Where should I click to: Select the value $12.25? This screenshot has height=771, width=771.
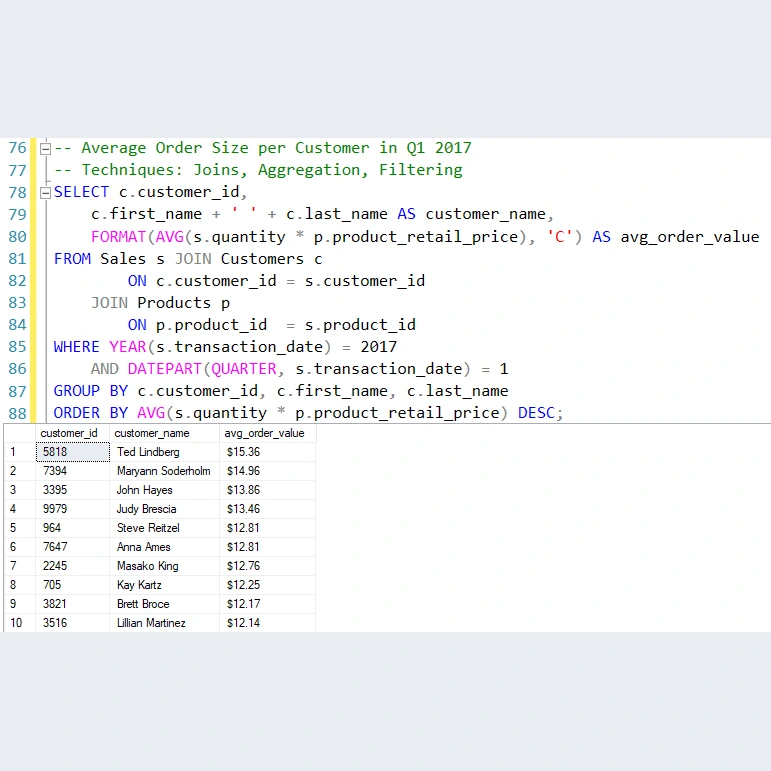point(243,585)
